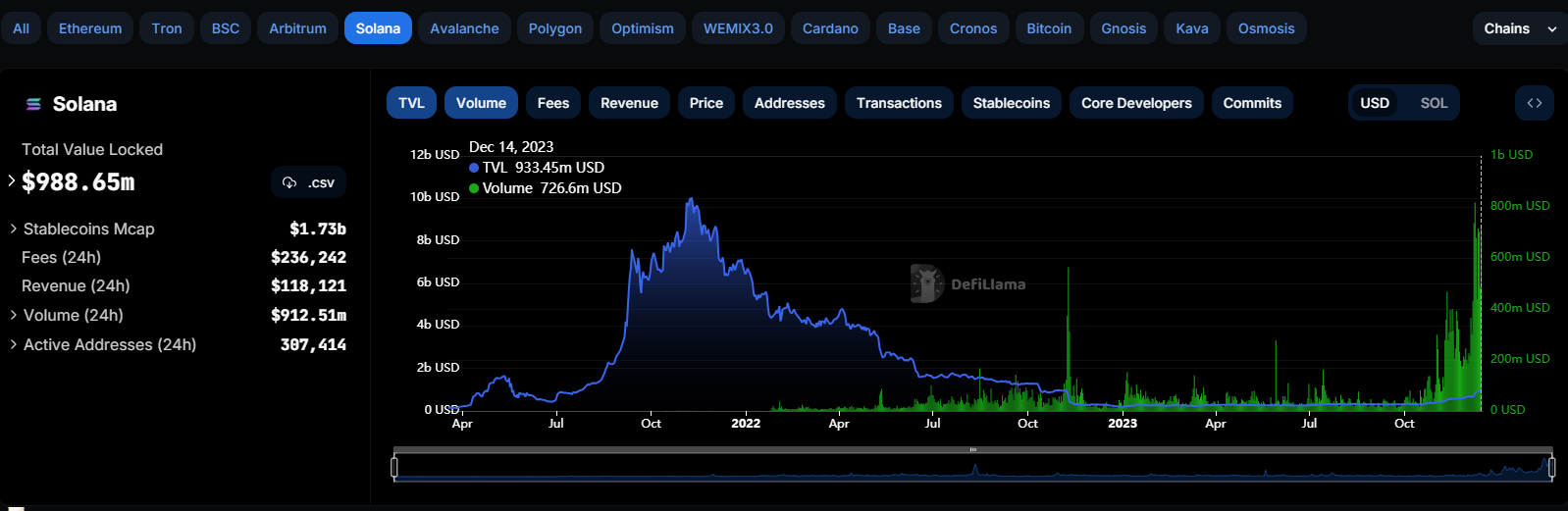The height and width of the screenshot is (511, 1568).
Task: Toggle off the Volume chart series
Action: (x=481, y=103)
